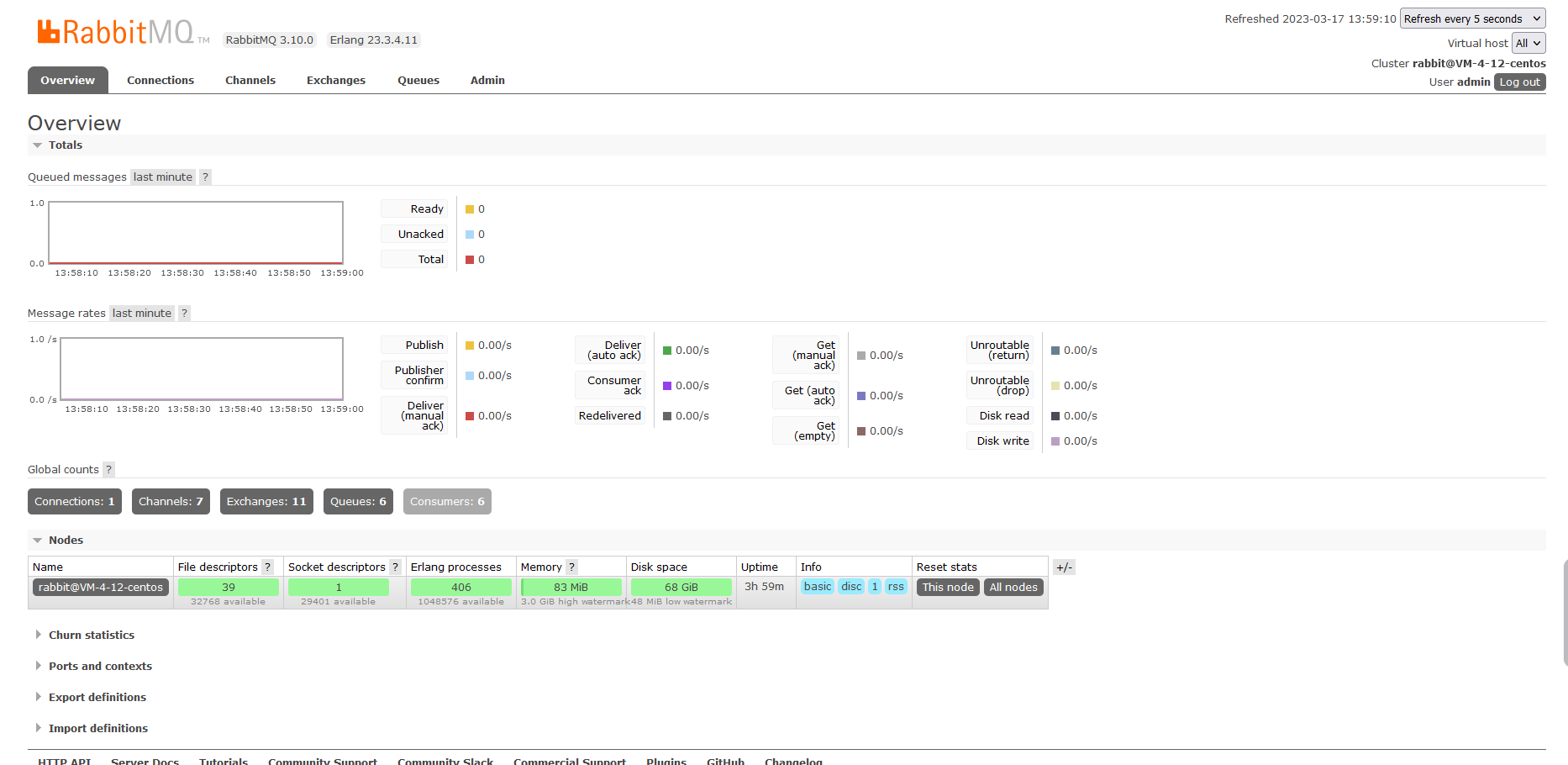Viewport: 1568px width, 765px height.
Task: Open help for File descriptors column
Action: click(267, 567)
